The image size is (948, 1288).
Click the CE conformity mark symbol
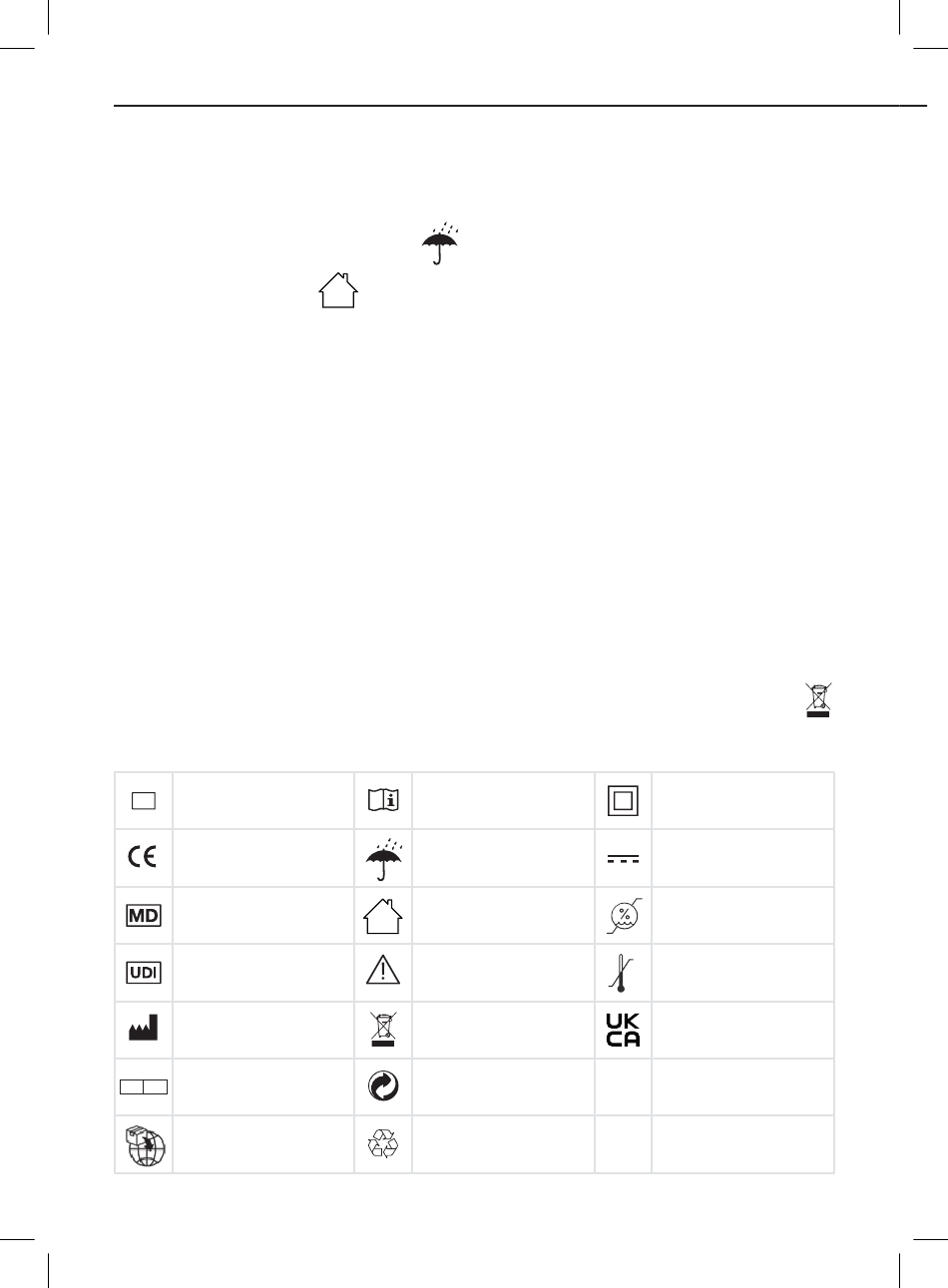tap(143, 858)
